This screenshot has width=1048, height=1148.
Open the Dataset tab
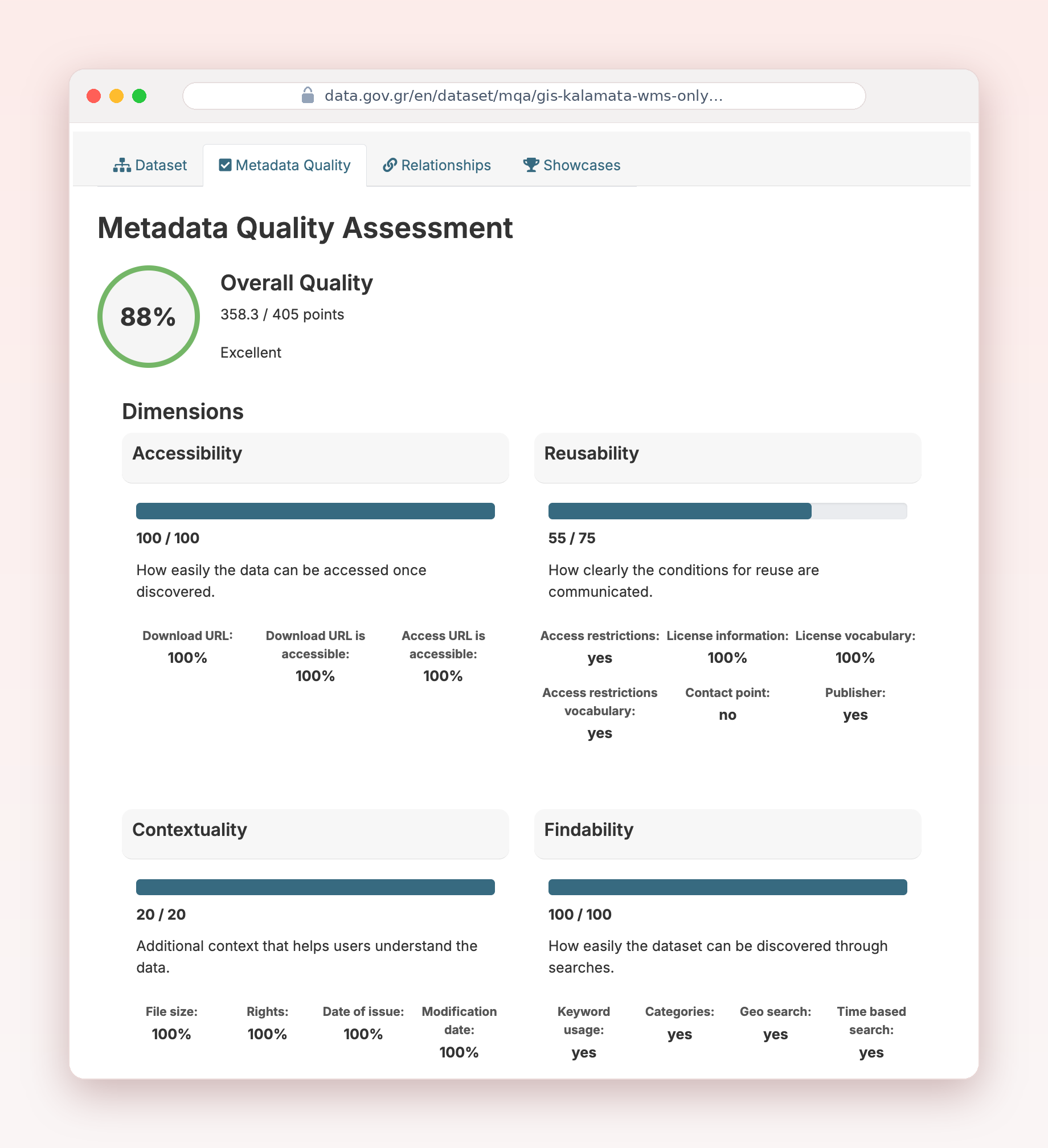tap(150, 165)
